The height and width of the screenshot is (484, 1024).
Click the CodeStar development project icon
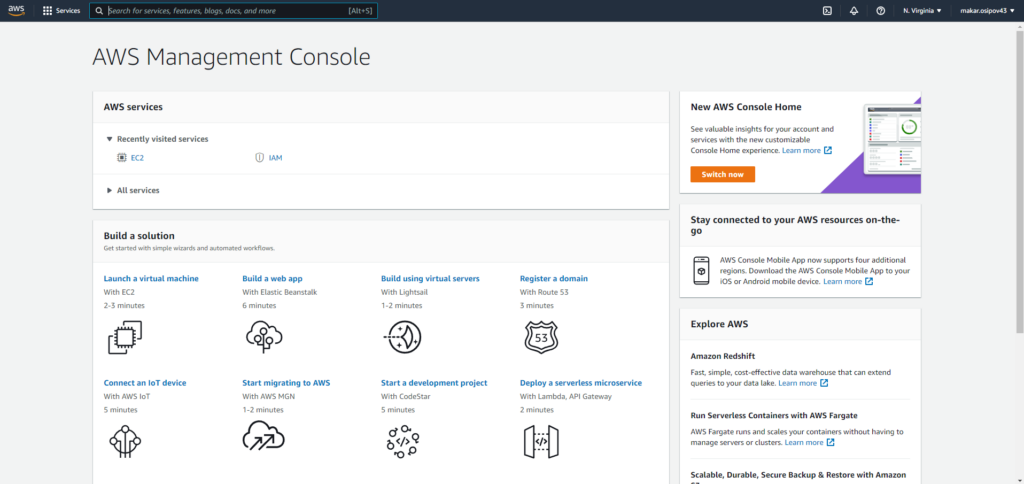coord(402,441)
